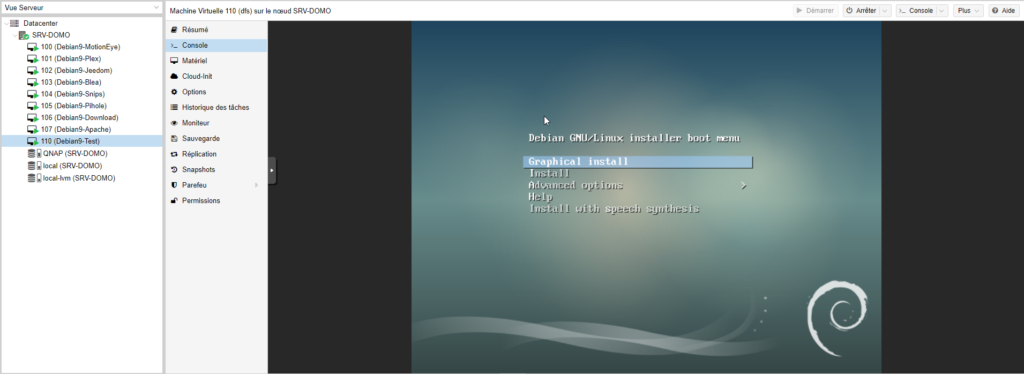Click the Cloud-Init cloud icon
Screen dimensions: 1024x374
tap(174, 76)
